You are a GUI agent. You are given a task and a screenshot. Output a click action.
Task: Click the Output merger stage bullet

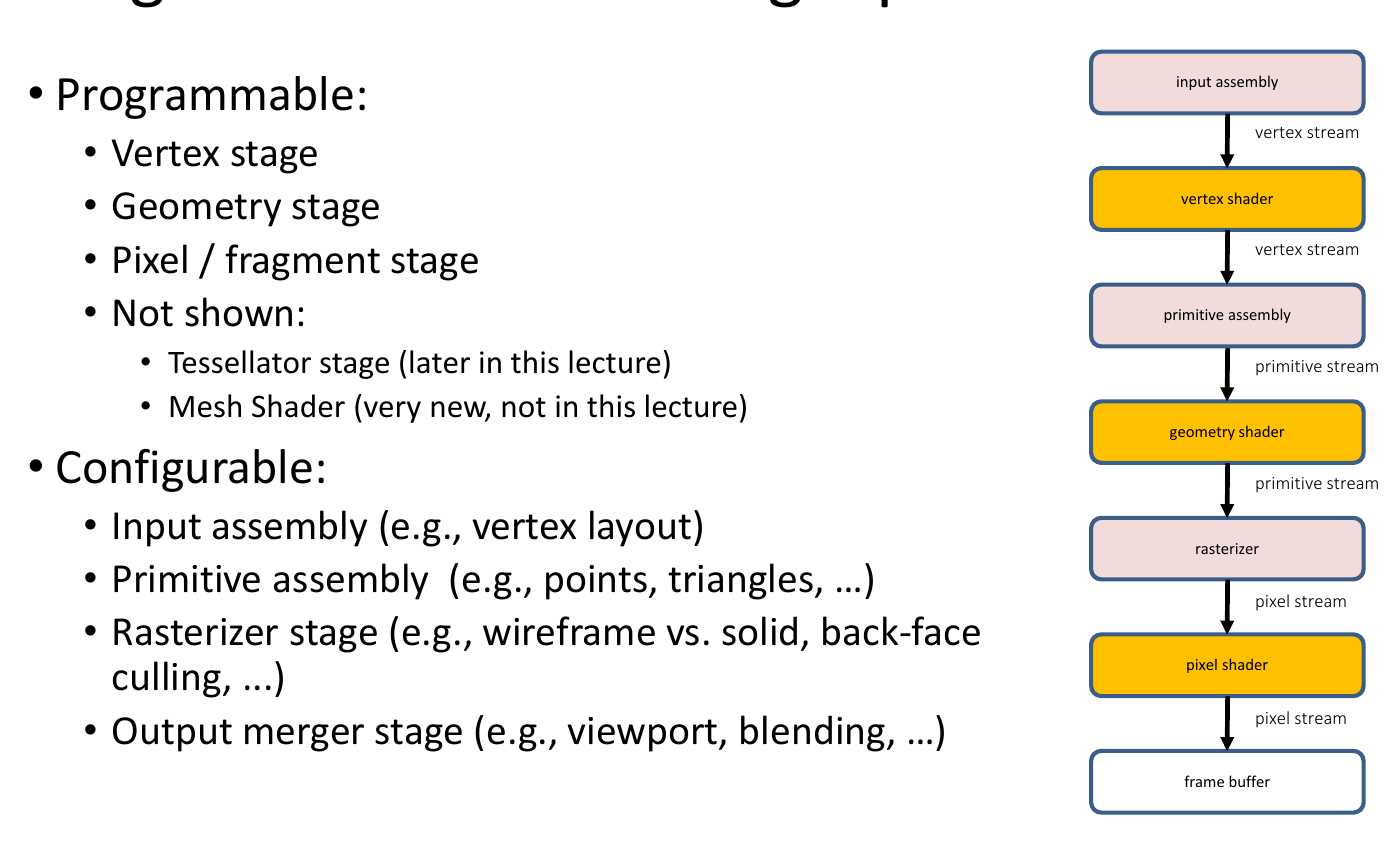pyautogui.click(x=528, y=732)
